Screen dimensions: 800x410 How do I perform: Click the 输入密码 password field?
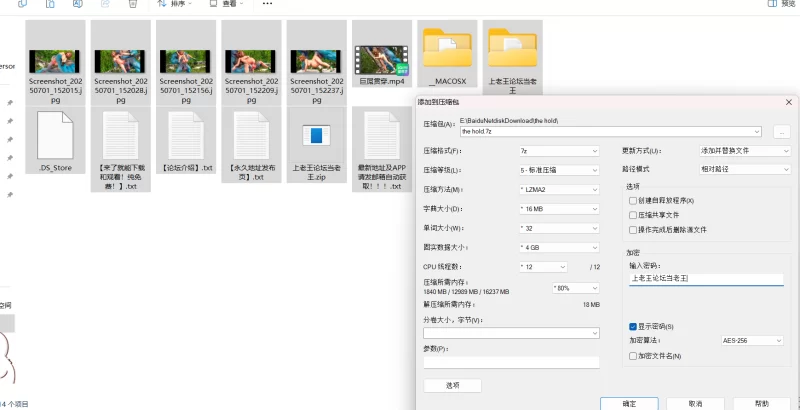coord(706,279)
